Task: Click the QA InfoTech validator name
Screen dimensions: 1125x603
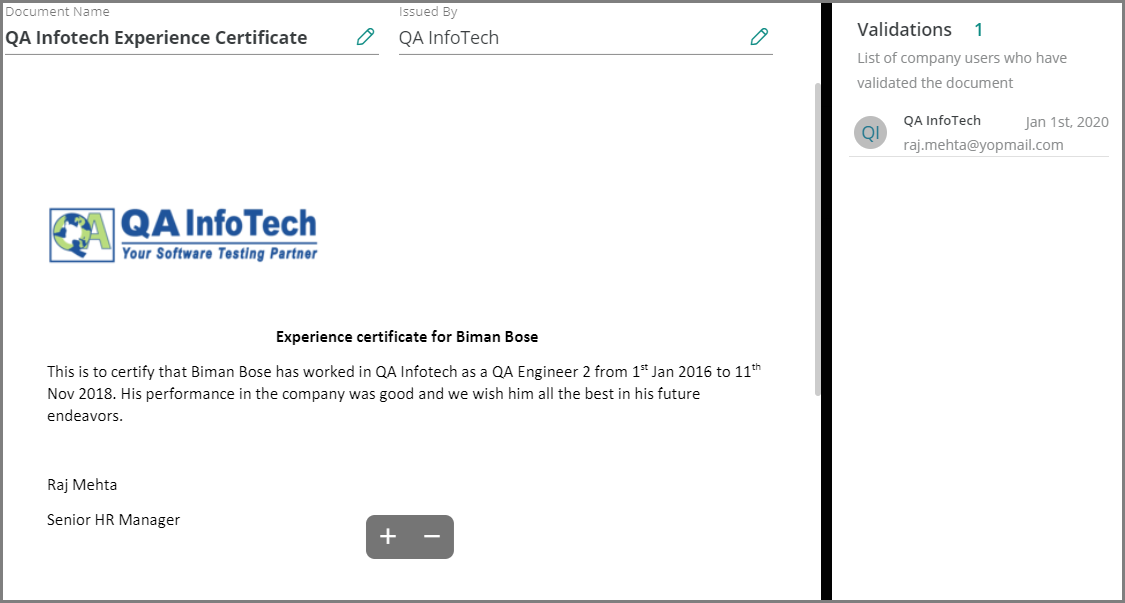Action: (x=942, y=121)
